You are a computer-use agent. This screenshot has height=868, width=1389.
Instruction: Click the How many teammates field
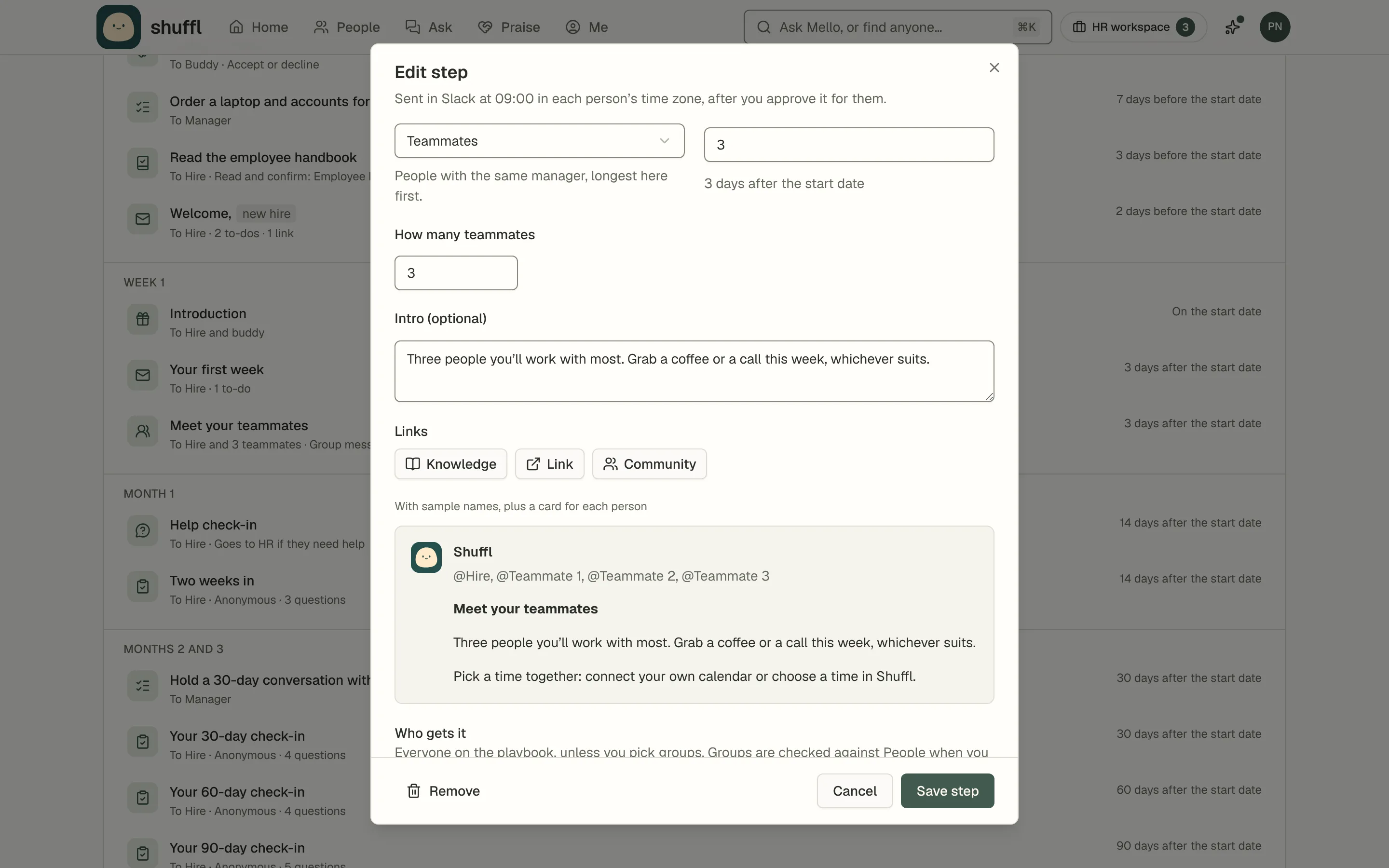click(456, 272)
